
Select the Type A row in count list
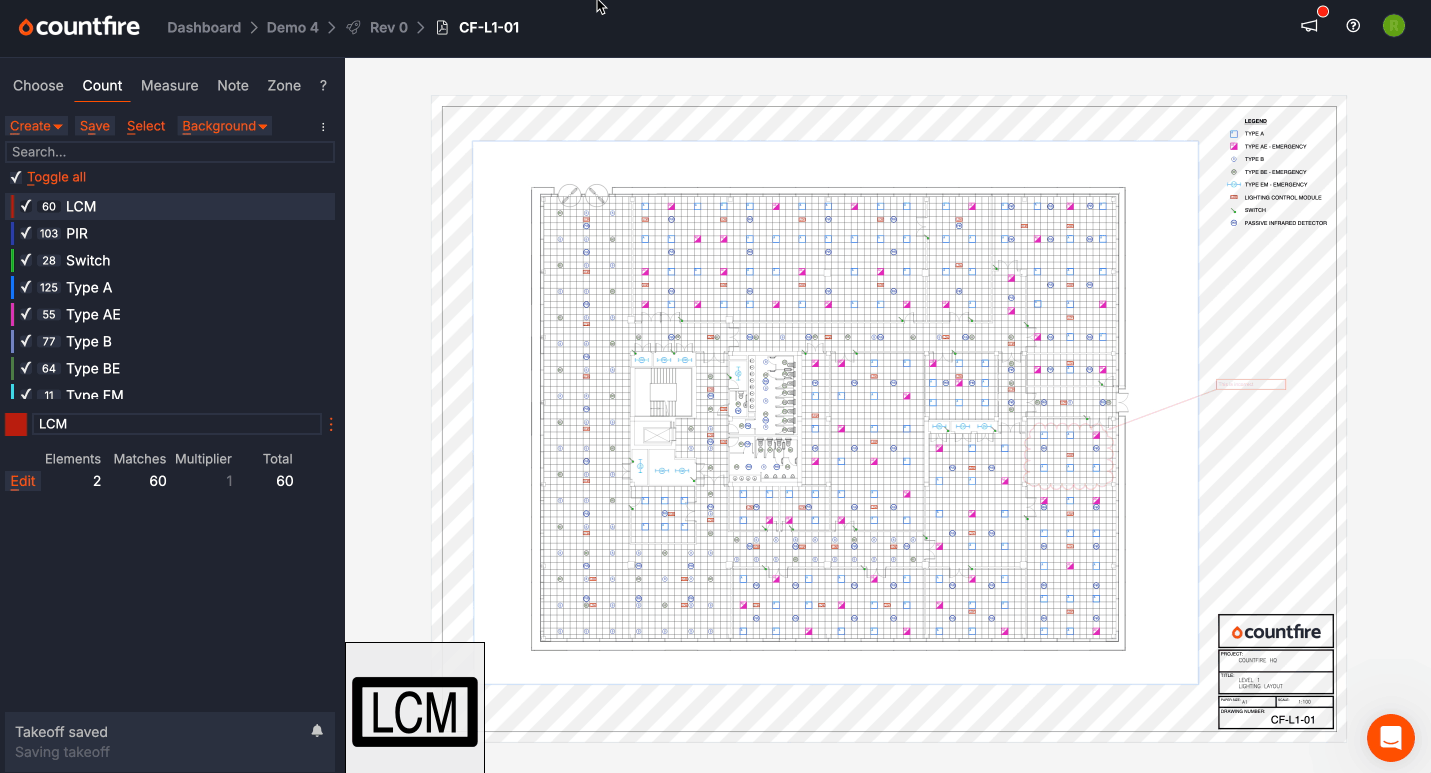point(170,287)
